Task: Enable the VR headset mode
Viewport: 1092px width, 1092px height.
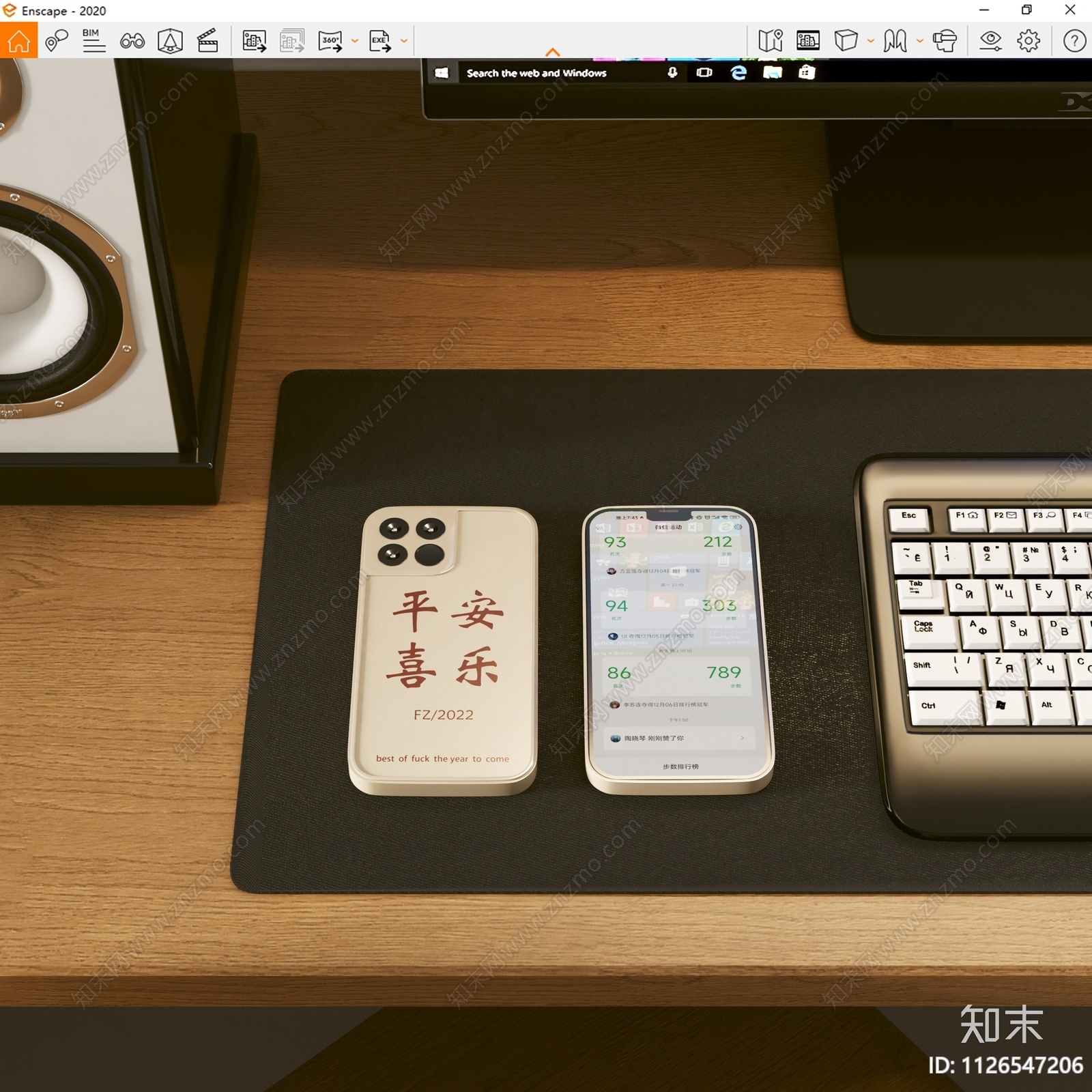Action: 945,41
